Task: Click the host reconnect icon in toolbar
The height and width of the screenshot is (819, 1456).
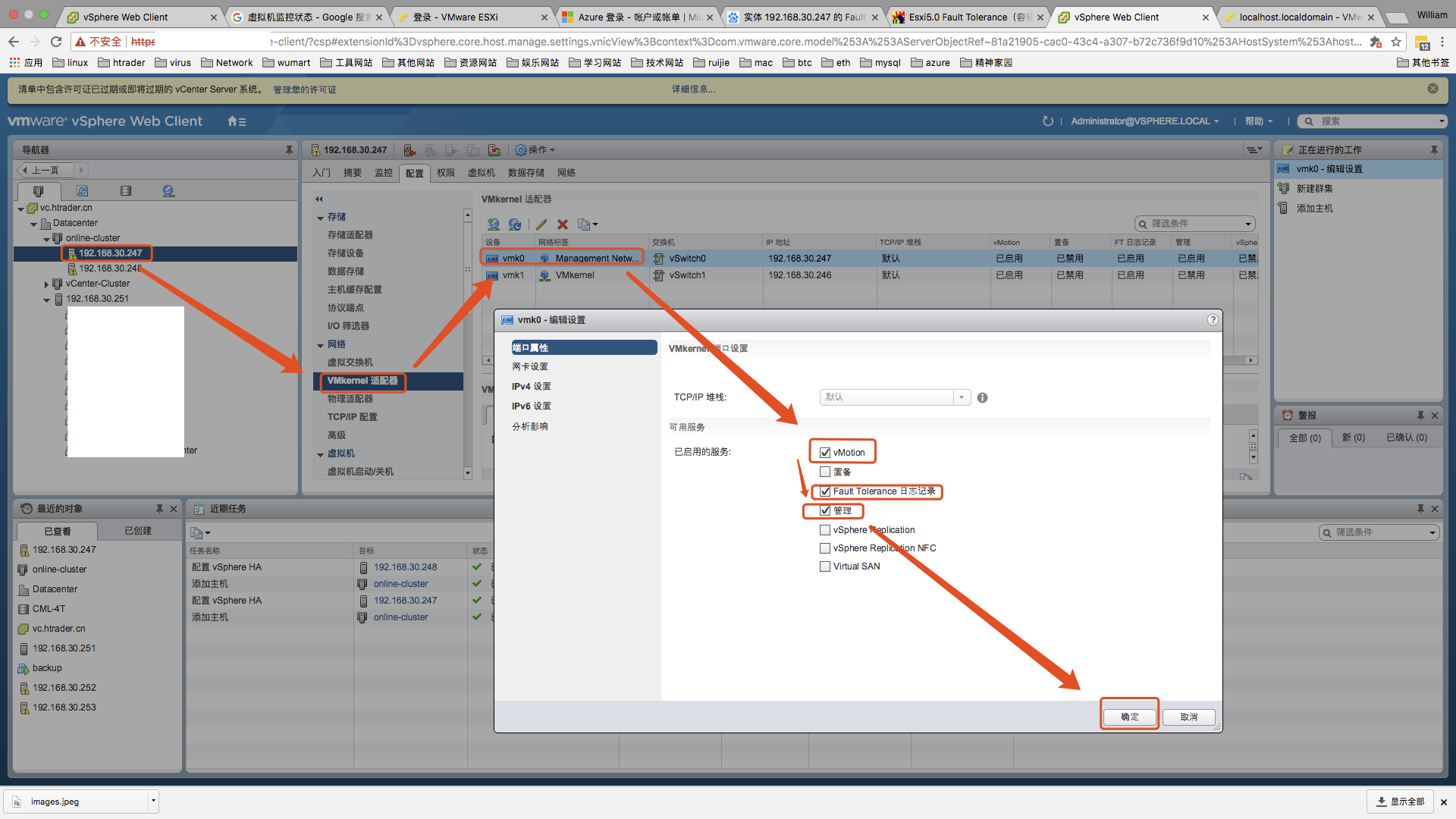Action: (x=494, y=150)
